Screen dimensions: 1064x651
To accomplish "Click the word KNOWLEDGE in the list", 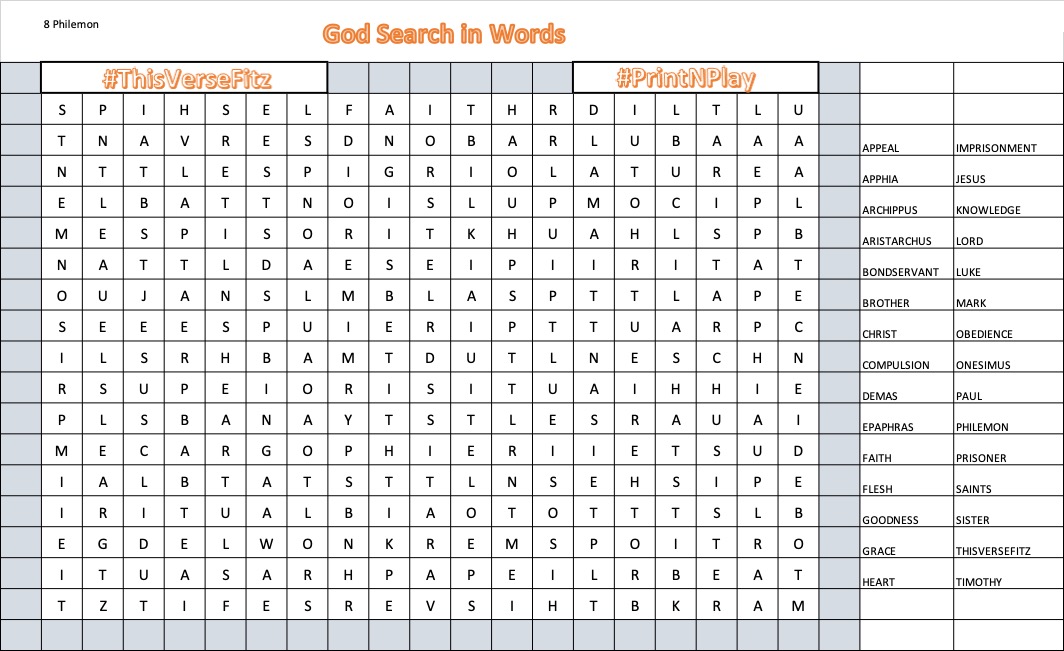I will click(988, 210).
